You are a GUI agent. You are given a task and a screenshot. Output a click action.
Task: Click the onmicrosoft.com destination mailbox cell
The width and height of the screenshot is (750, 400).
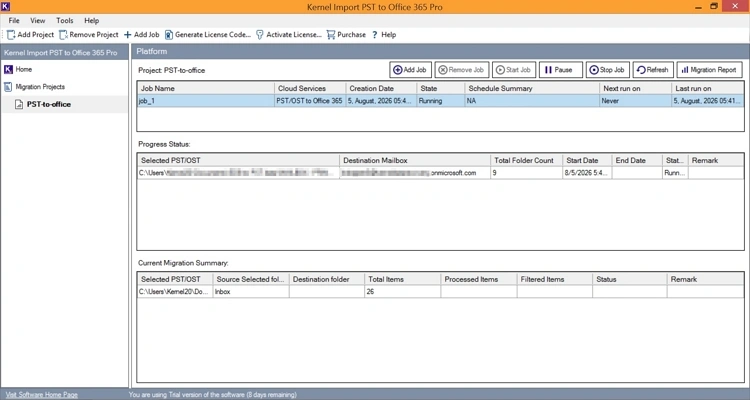pos(415,173)
